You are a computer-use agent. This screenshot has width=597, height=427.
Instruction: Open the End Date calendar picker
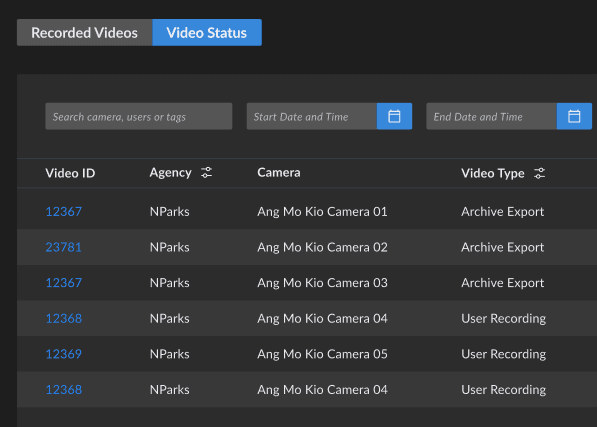coord(574,116)
